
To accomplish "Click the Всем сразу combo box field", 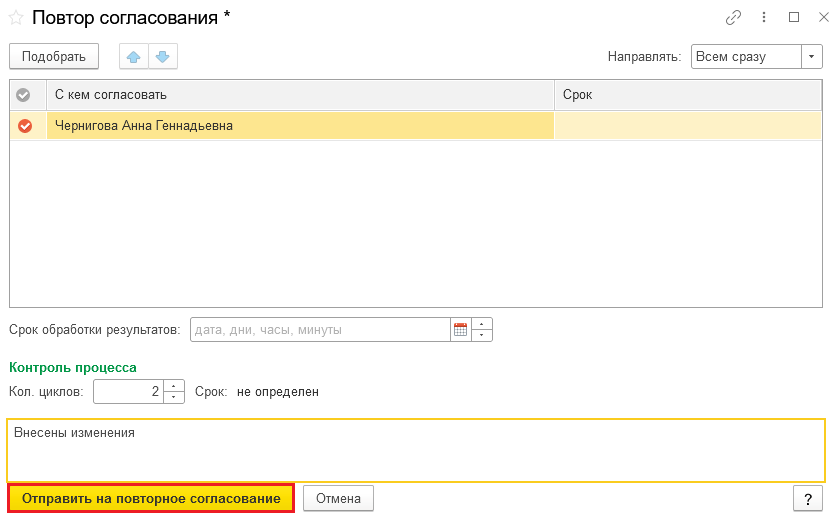I will pos(744,57).
